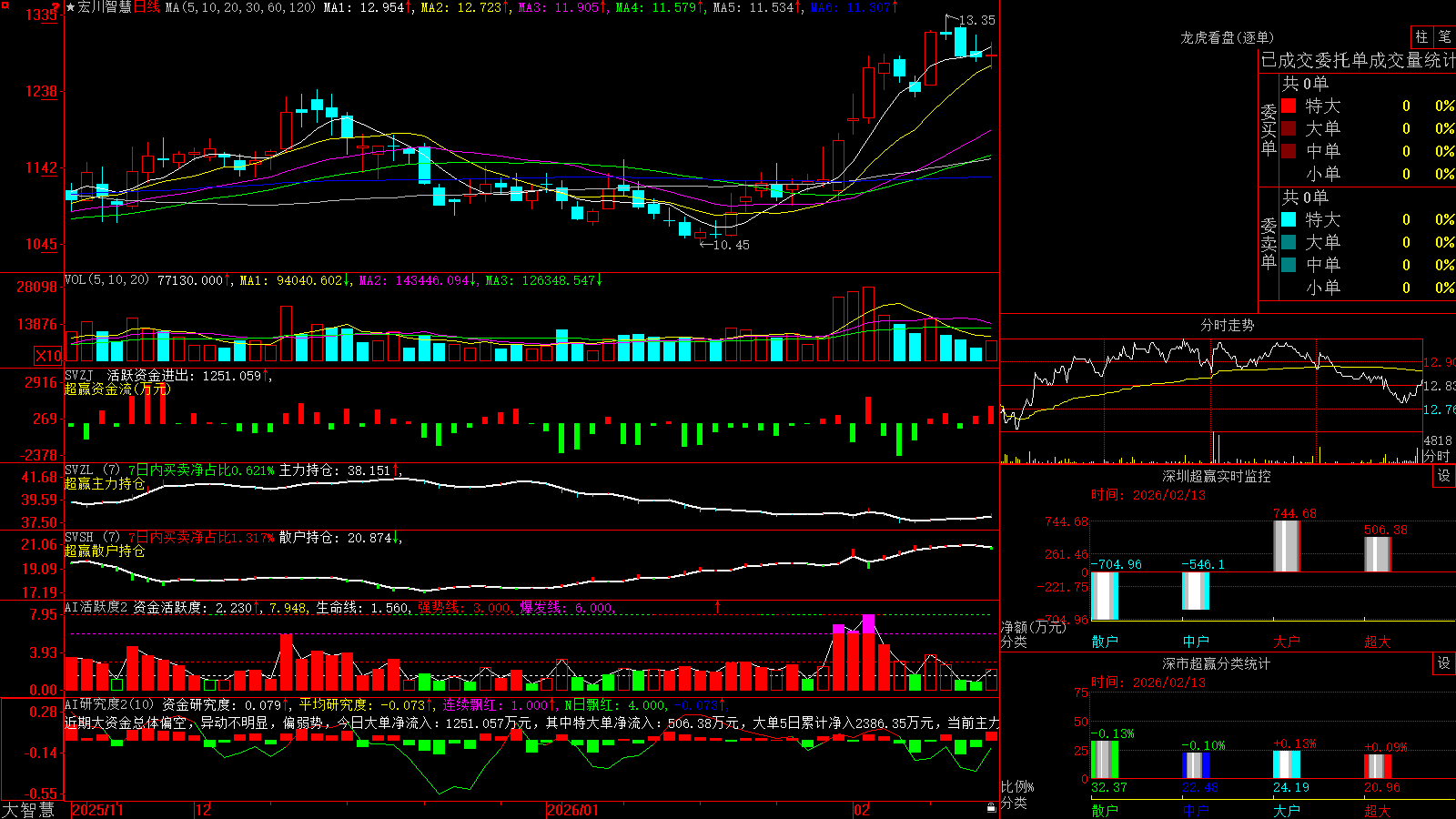
Task: Click the 龙虎看盘(逐单) panel title
Action: coord(1227,37)
